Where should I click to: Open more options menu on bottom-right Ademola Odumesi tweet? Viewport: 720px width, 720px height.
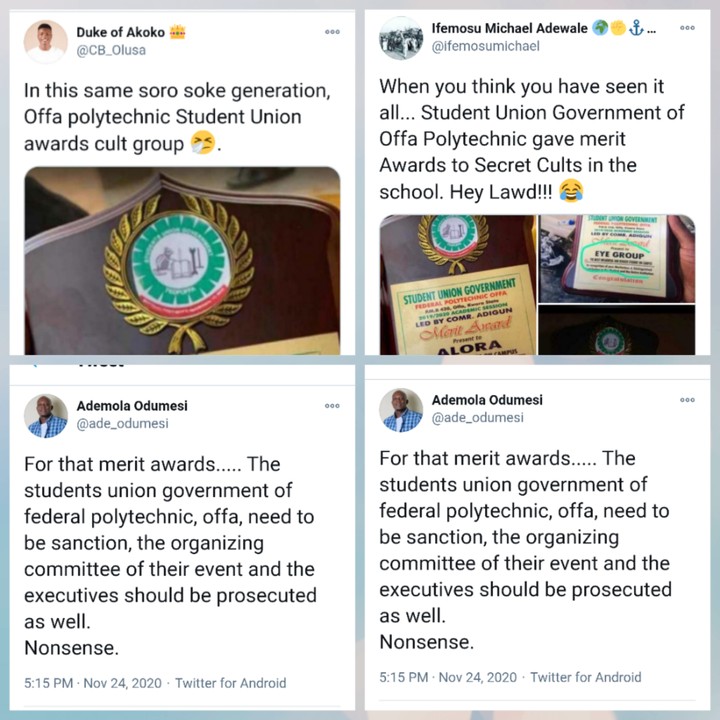click(x=687, y=399)
